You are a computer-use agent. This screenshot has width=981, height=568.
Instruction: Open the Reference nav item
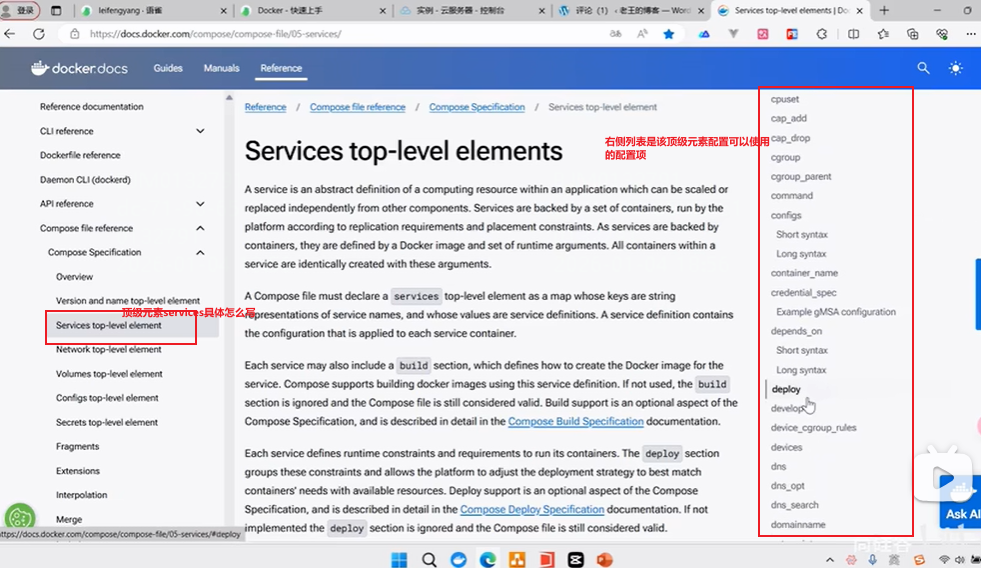pyautogui.click(x=281, y=68)
